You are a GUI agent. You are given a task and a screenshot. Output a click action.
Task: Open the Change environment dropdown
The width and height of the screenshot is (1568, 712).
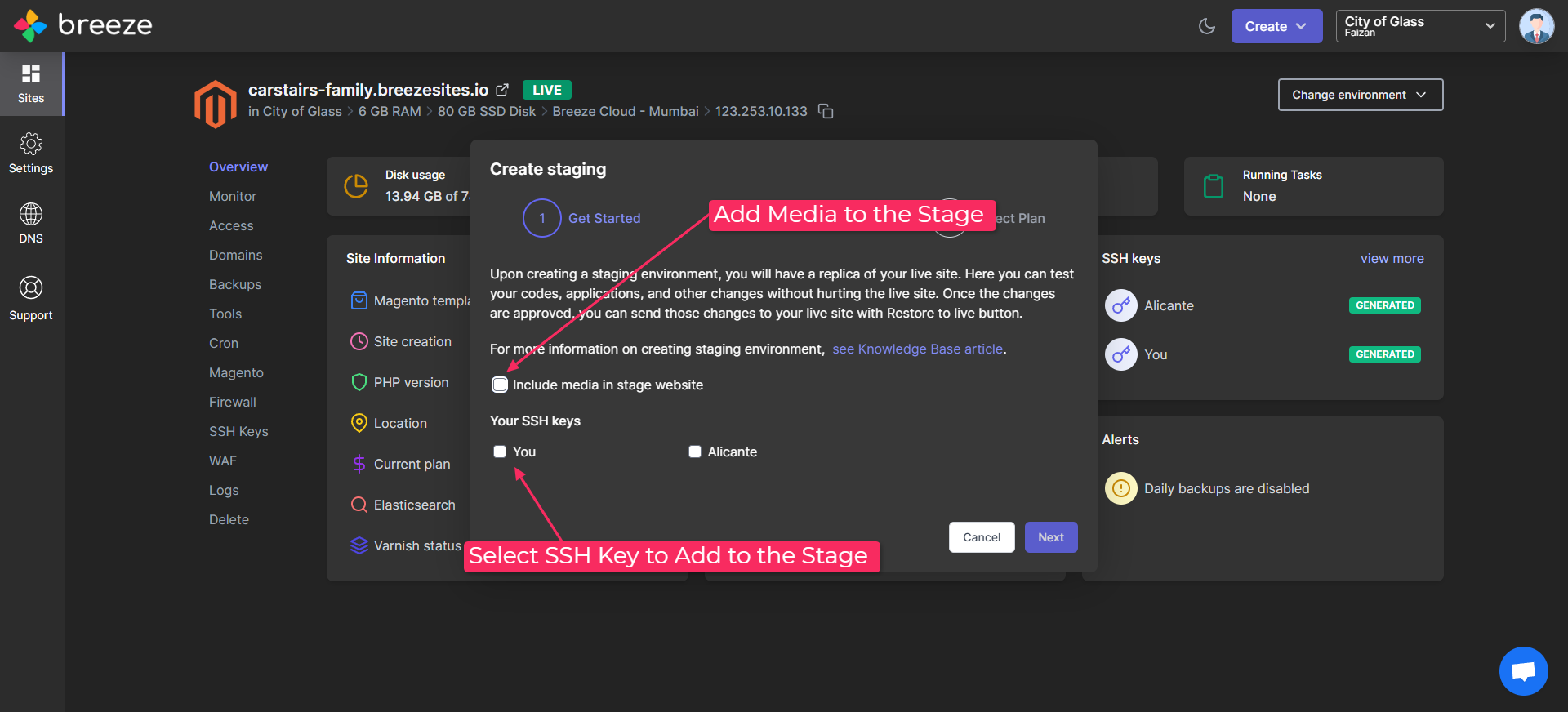click(1361, 95)
